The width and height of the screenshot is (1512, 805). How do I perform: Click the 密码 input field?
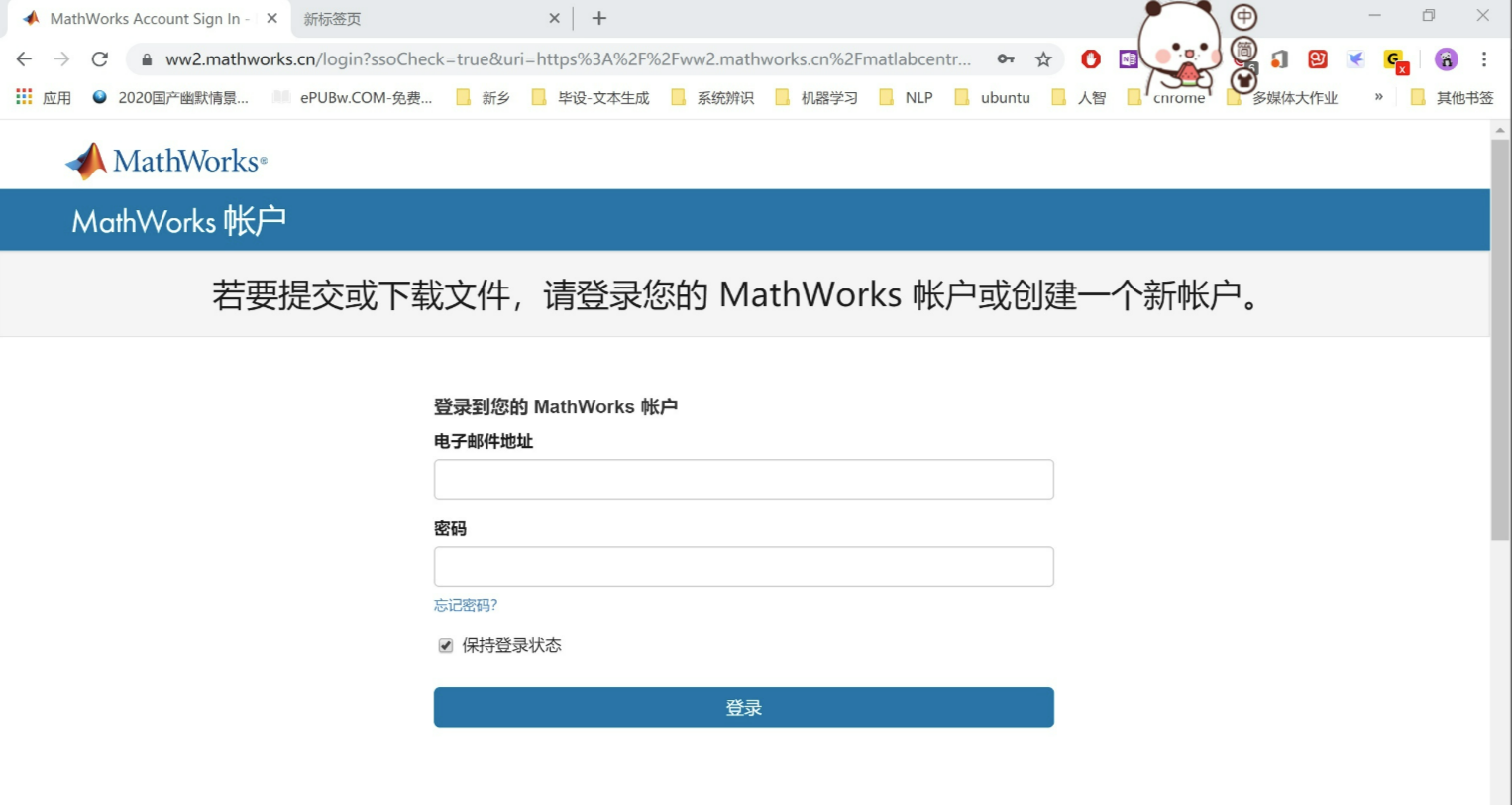pyautogui.click(x=744, y=567)
